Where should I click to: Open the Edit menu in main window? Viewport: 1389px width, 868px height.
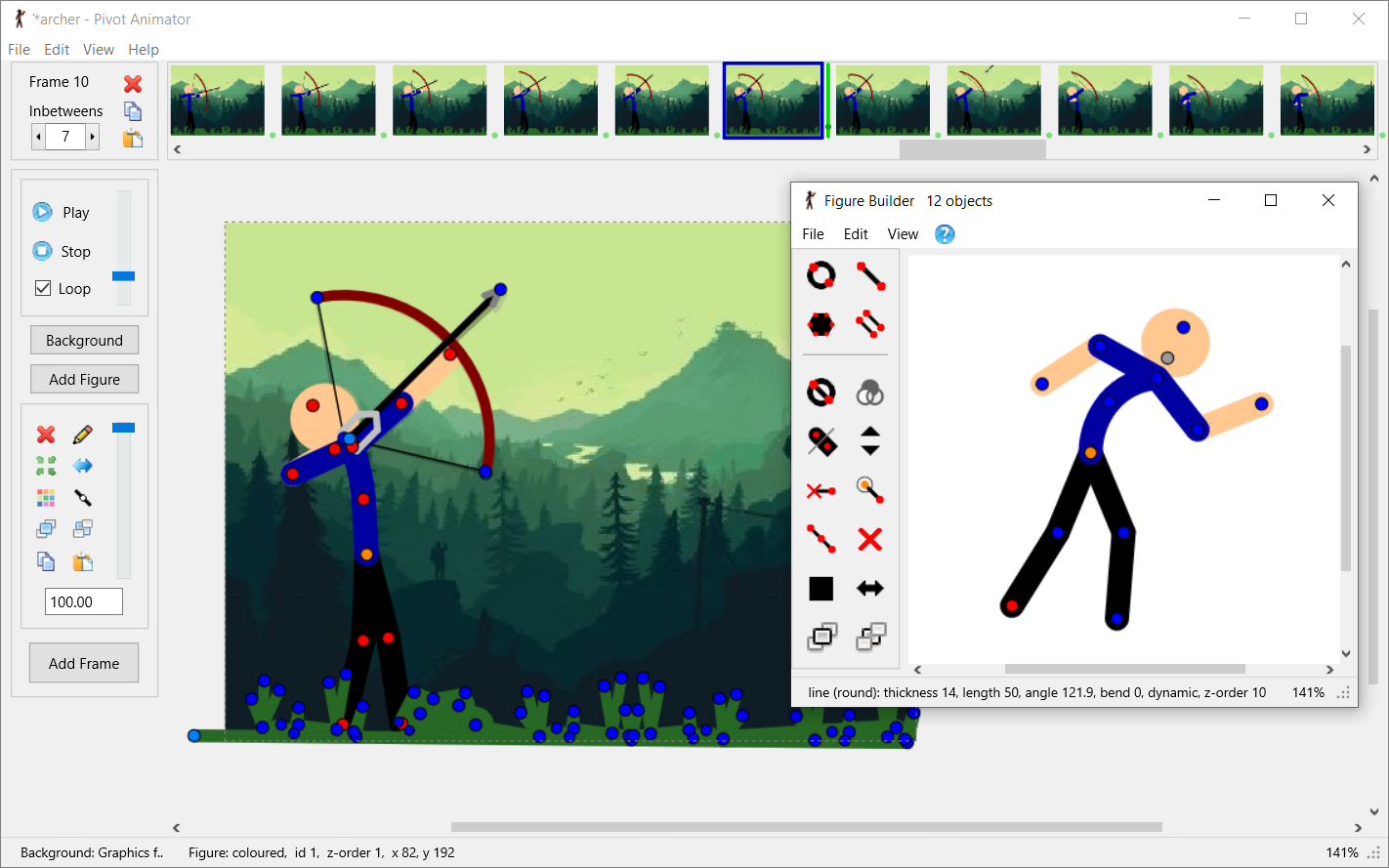57,50
